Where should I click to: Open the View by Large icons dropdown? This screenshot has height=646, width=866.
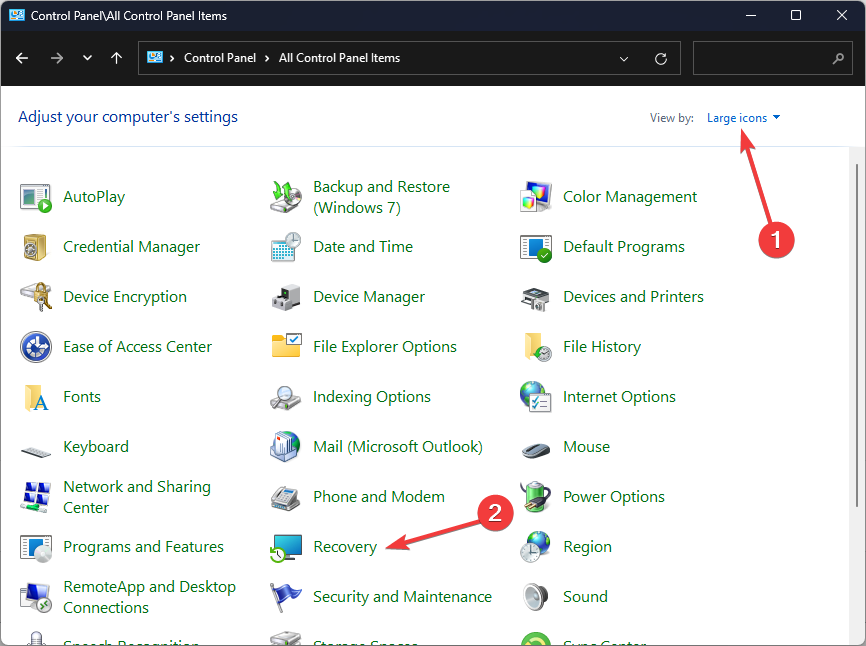tap(743, 118)
